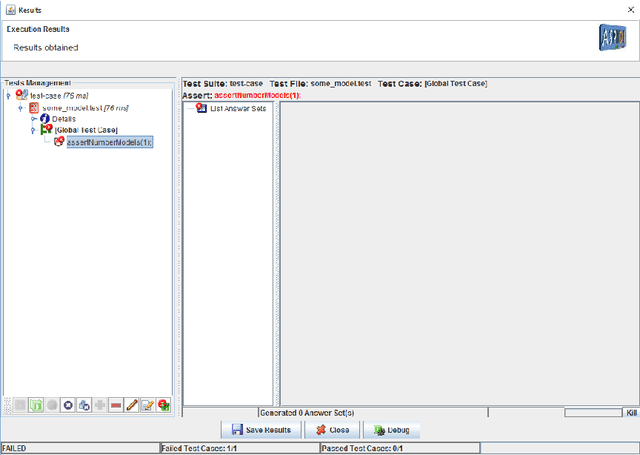
Task: Click the green run tests toolbar icon
Action: point(36,405)
